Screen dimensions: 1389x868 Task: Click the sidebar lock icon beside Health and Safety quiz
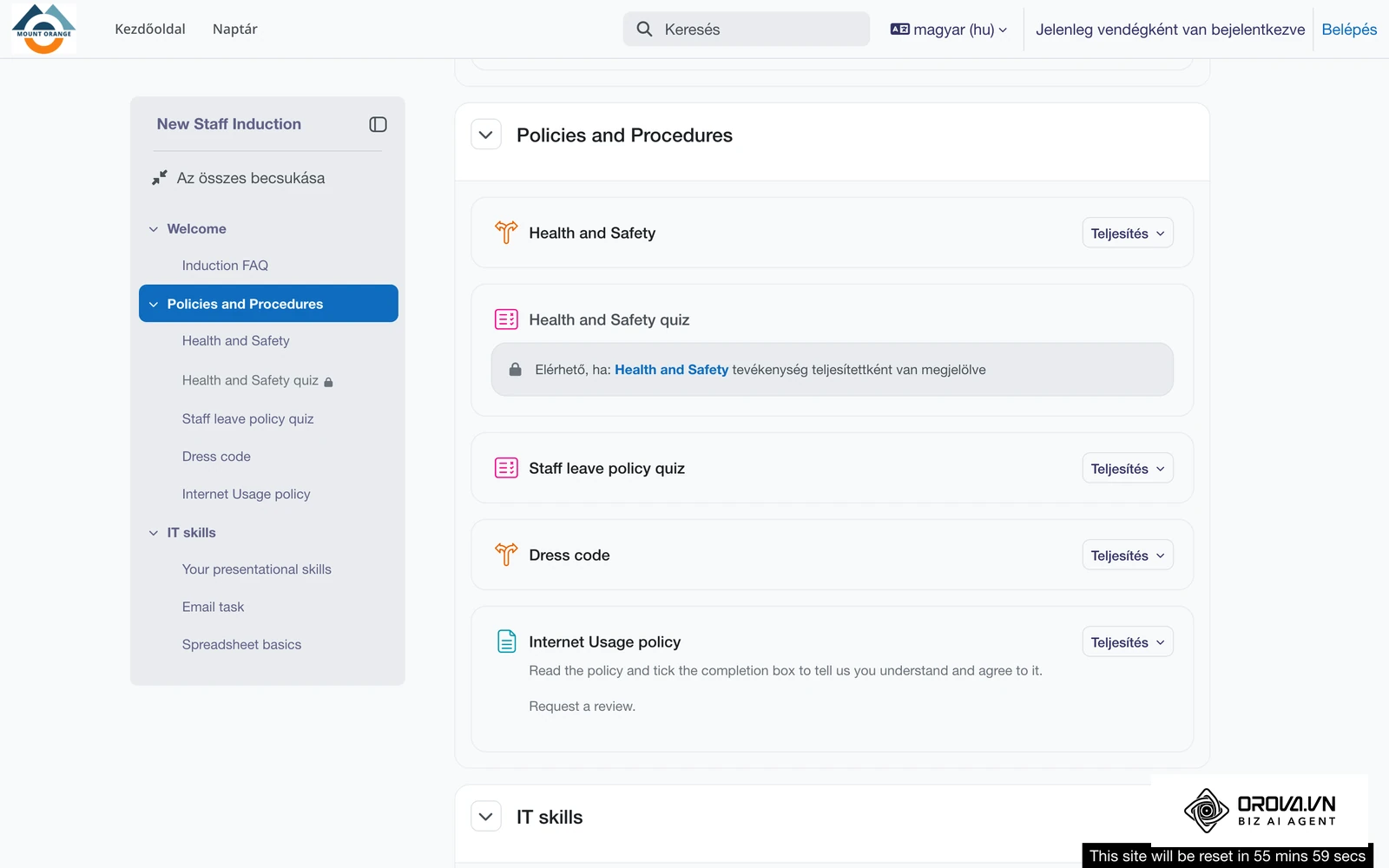328,382
